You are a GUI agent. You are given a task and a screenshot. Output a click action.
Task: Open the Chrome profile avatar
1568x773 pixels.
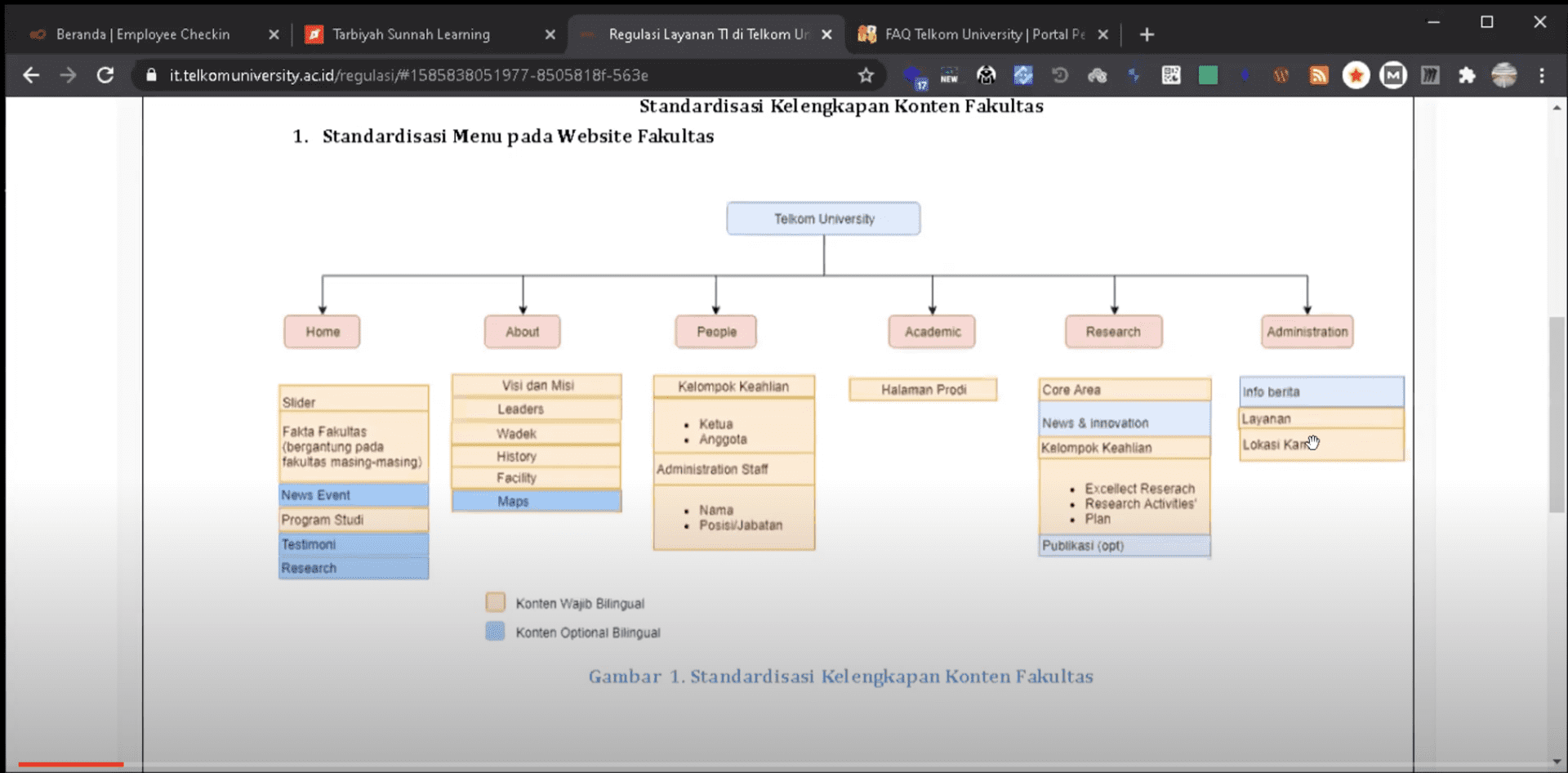coord(1504,75)
